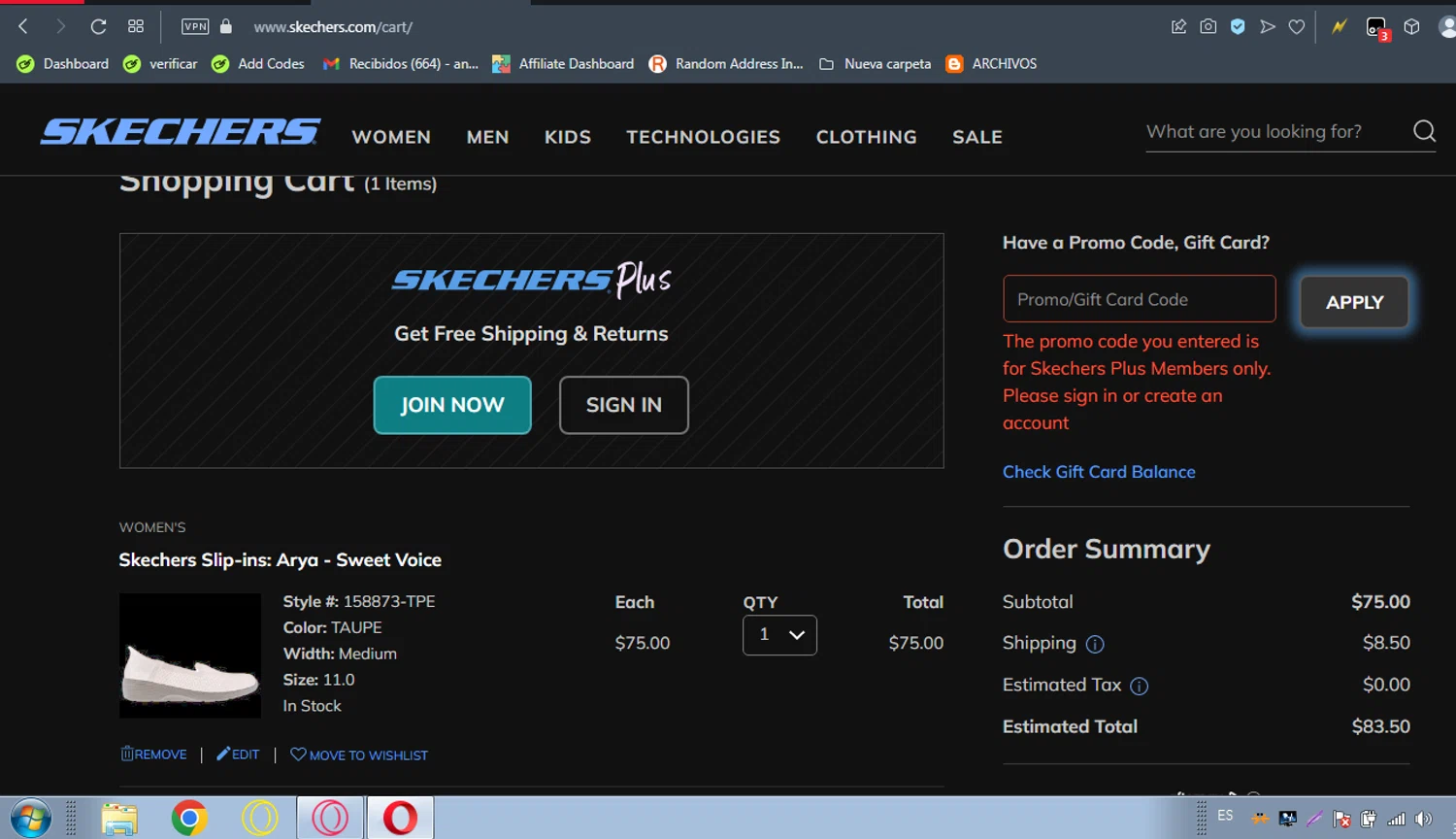
Task: Click the padlock site security icon
Action: 226,26
